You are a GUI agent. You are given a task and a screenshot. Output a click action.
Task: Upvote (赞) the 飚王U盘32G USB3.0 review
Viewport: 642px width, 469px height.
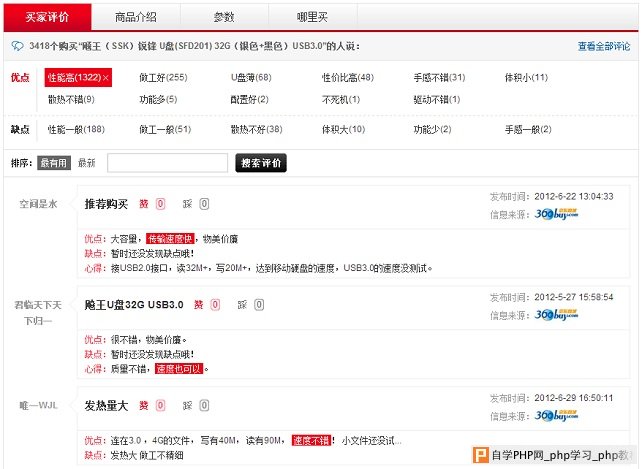[200, 304]
